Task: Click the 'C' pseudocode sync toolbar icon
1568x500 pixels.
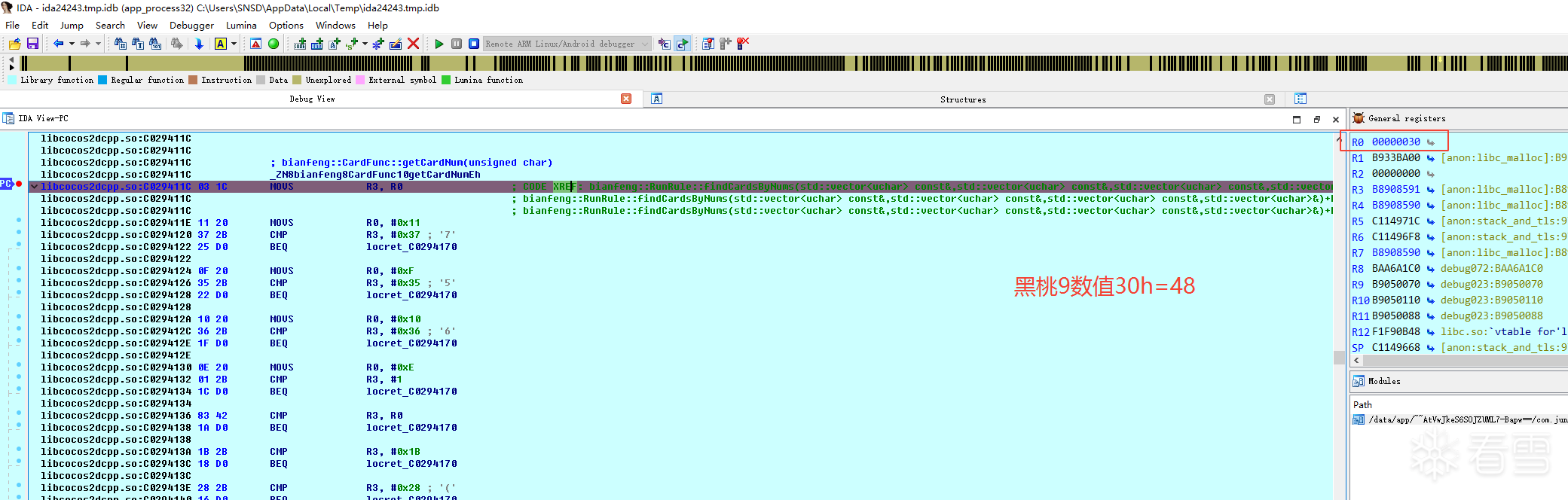Action: [x=664, y=44]
